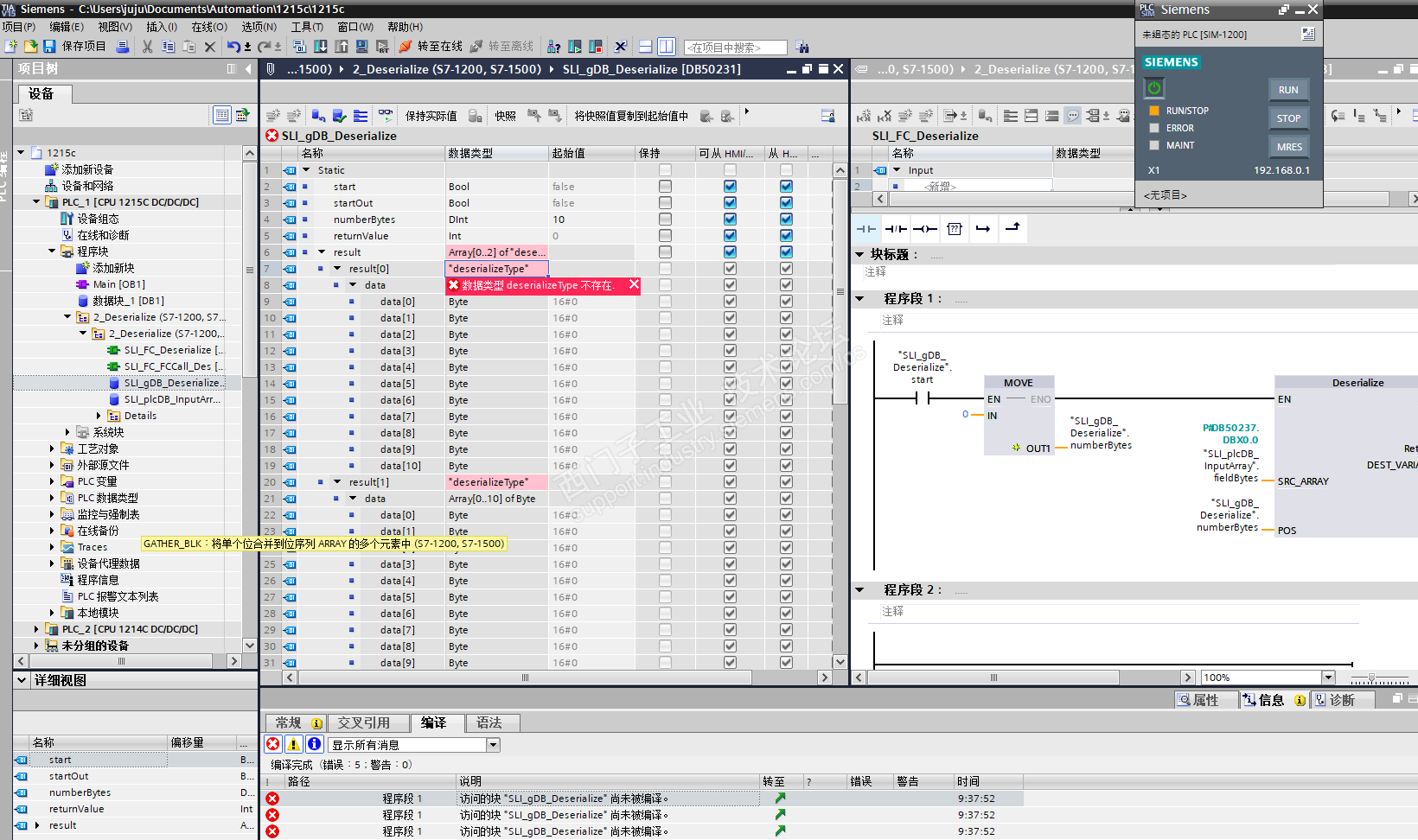
Task: Open the 帮助(H) menu
Action: tap(406, 27)
